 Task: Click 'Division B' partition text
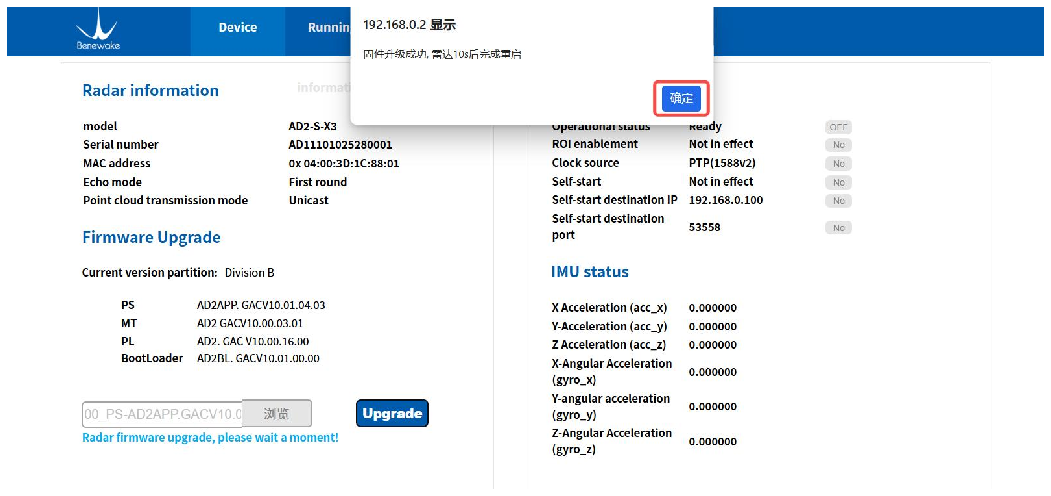tap(249, 273)
